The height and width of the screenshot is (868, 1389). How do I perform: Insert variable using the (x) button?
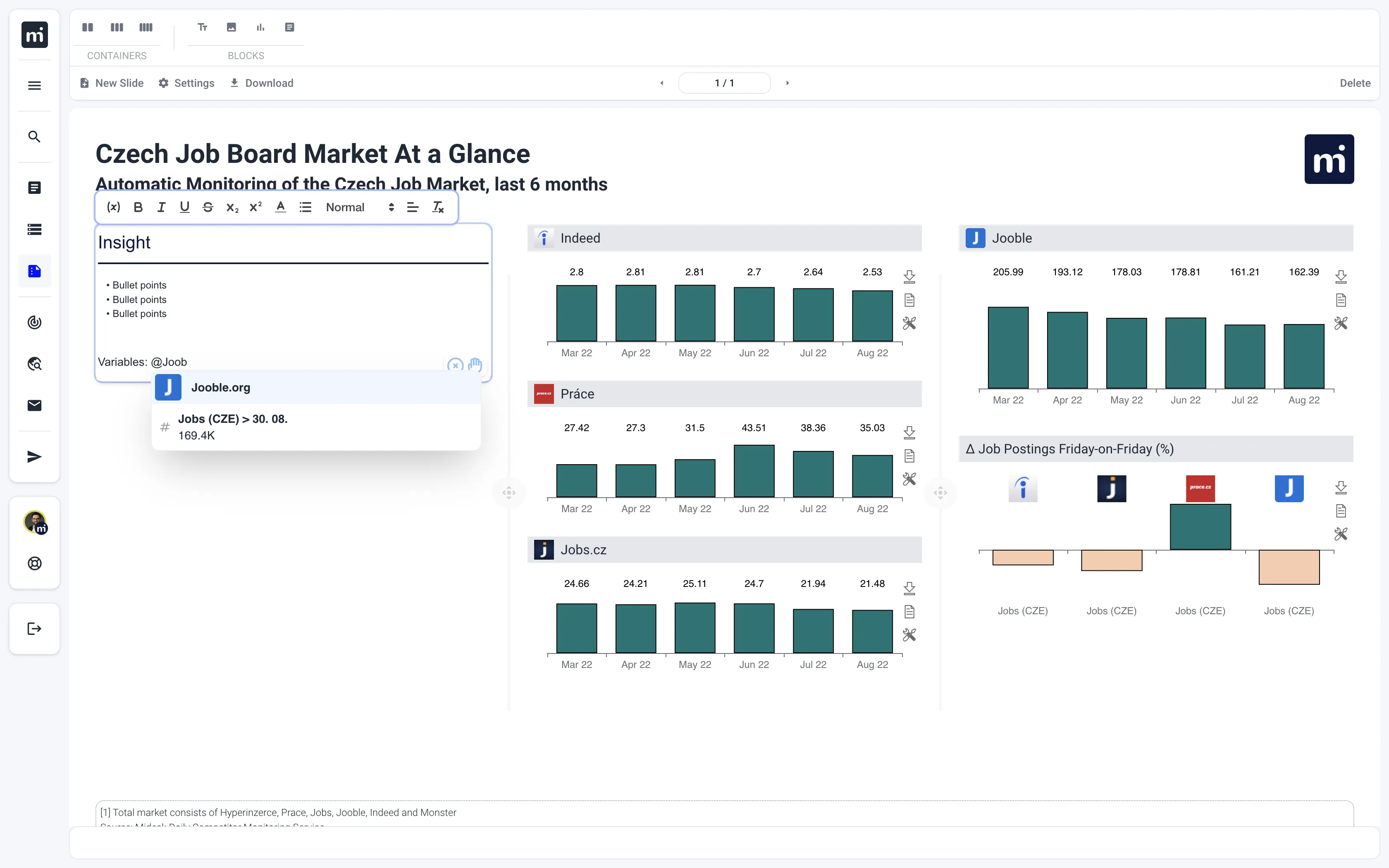[114, 207]
